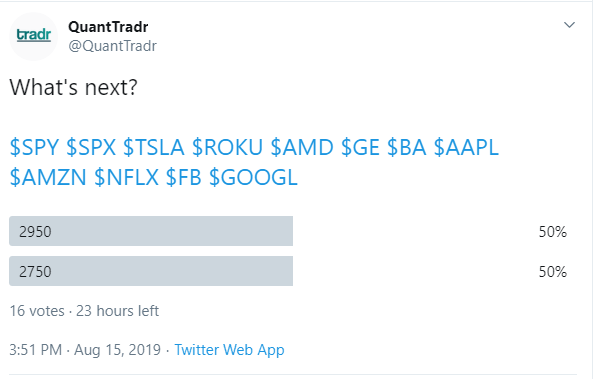
Task: Open the tweet options chevron menu
Action: 569,25
